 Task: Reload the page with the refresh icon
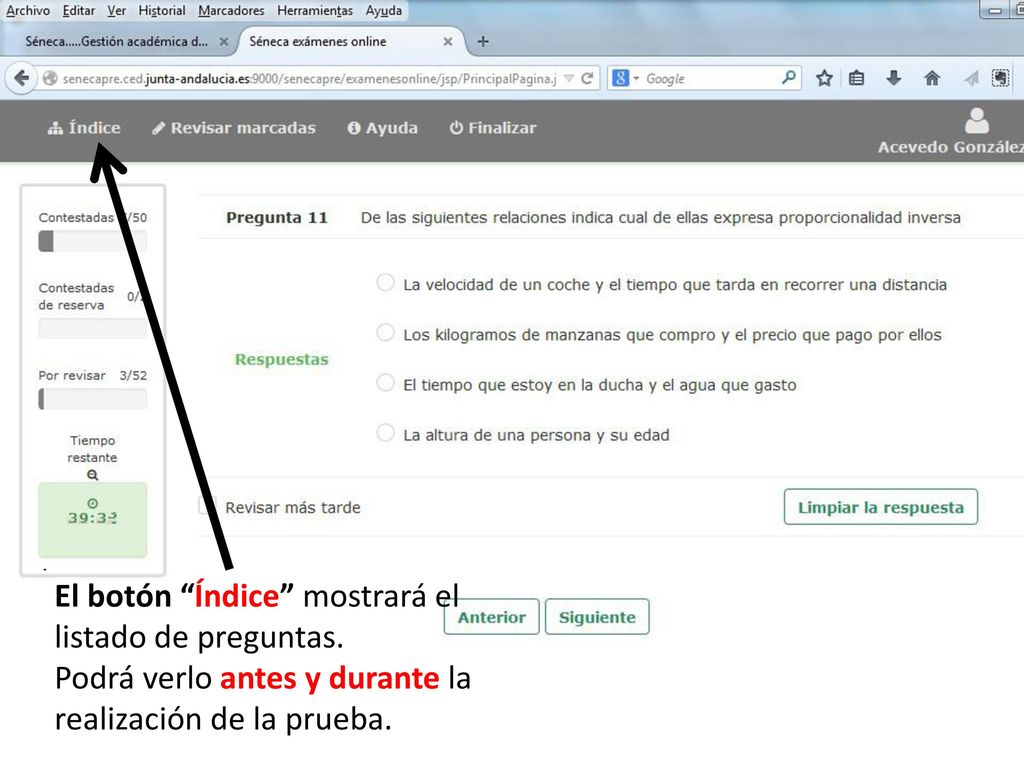(587, 78)
